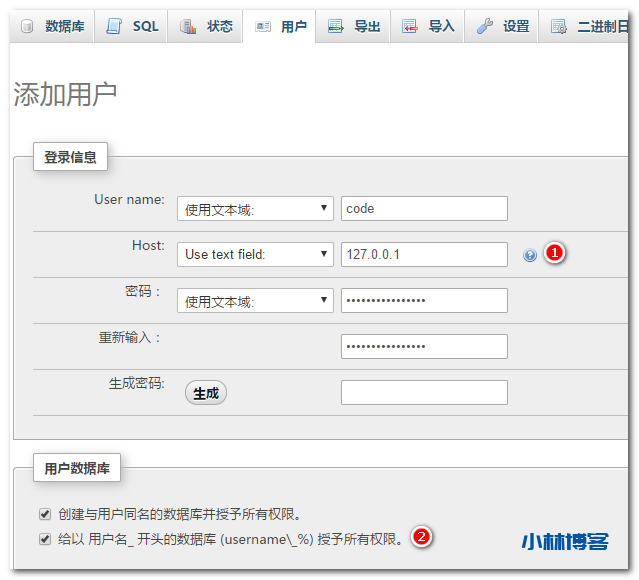
Task: Open the 数据库 tab
Action: coord(53,26)
